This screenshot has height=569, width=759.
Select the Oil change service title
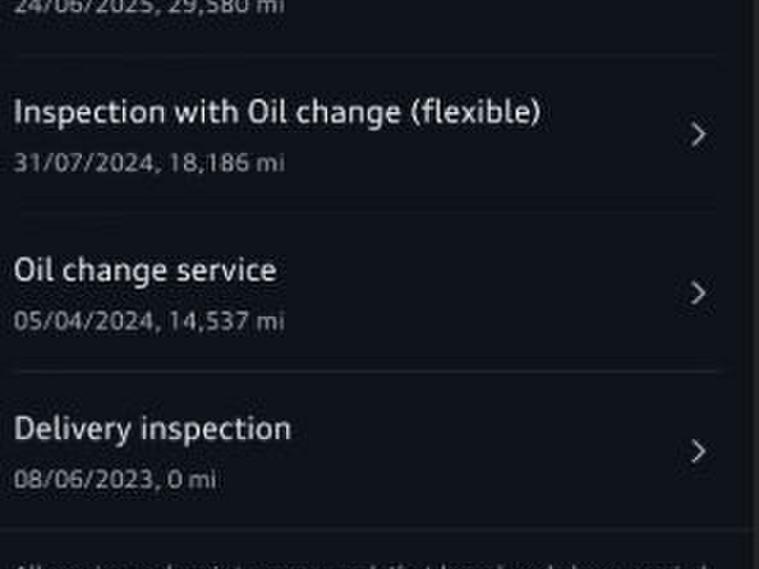[145, 270]
